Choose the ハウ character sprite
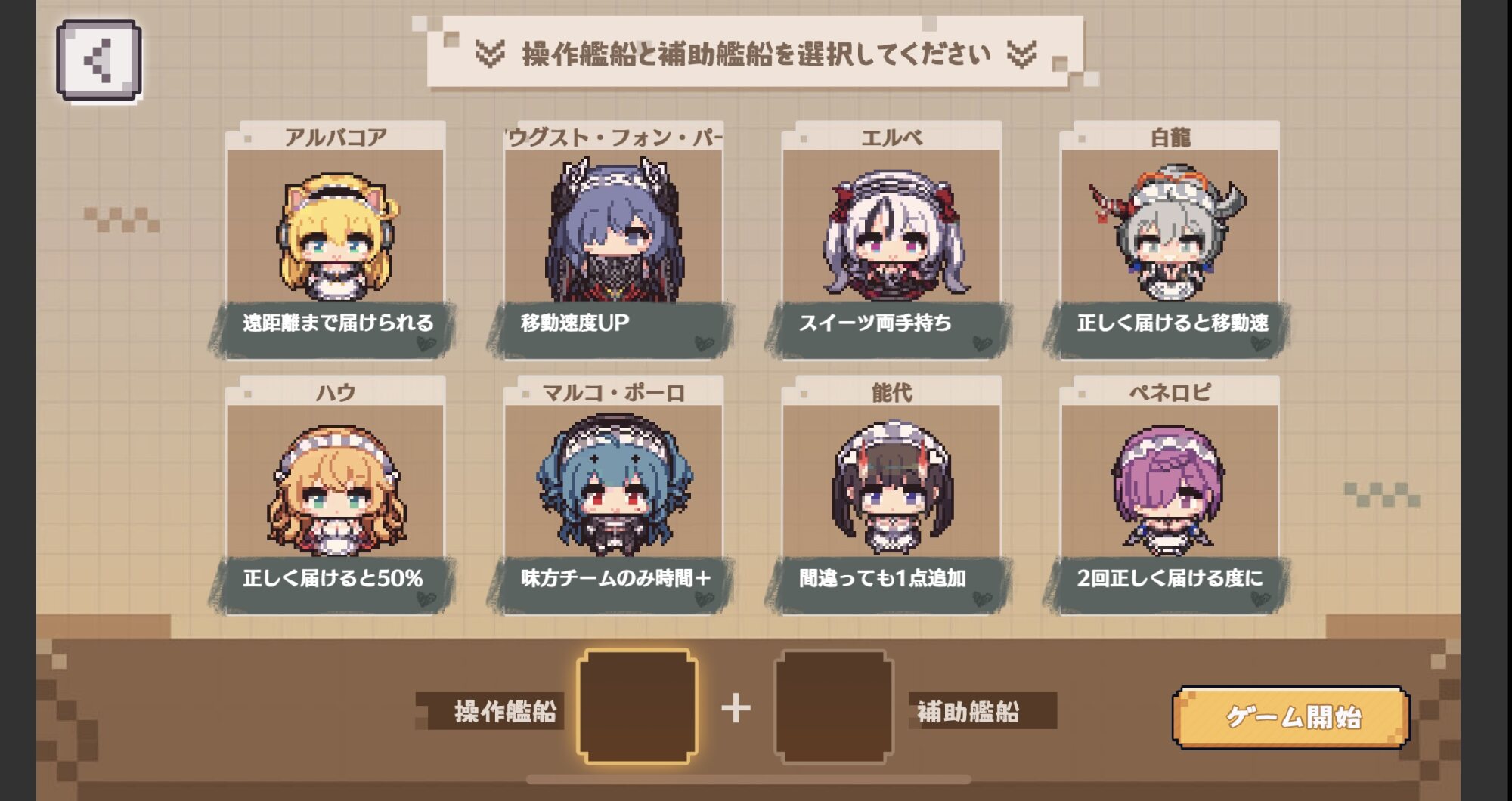The image size is (1512, 801). [x=336, y=490]
